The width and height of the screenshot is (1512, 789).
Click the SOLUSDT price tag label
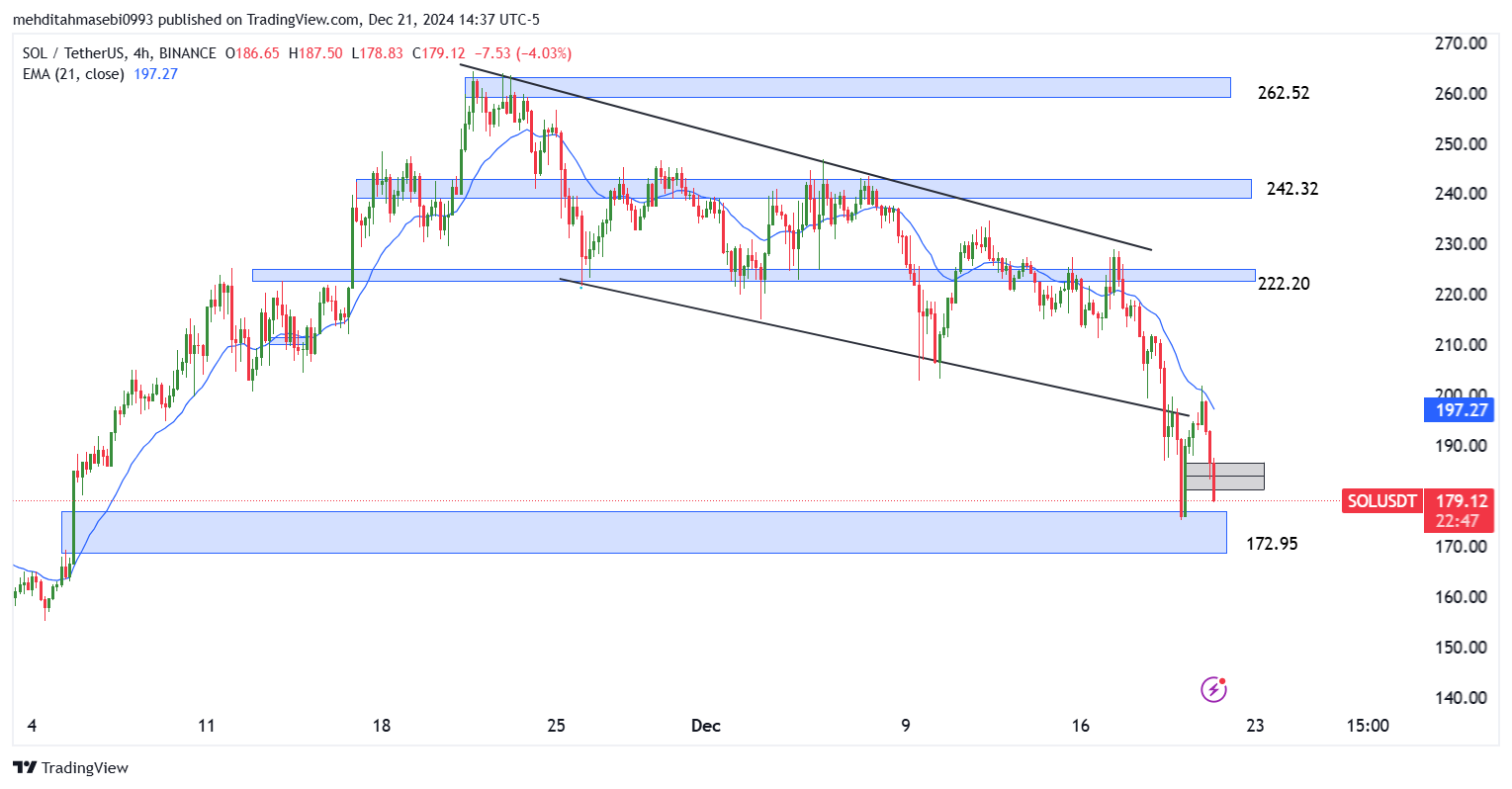point(1382,501)
